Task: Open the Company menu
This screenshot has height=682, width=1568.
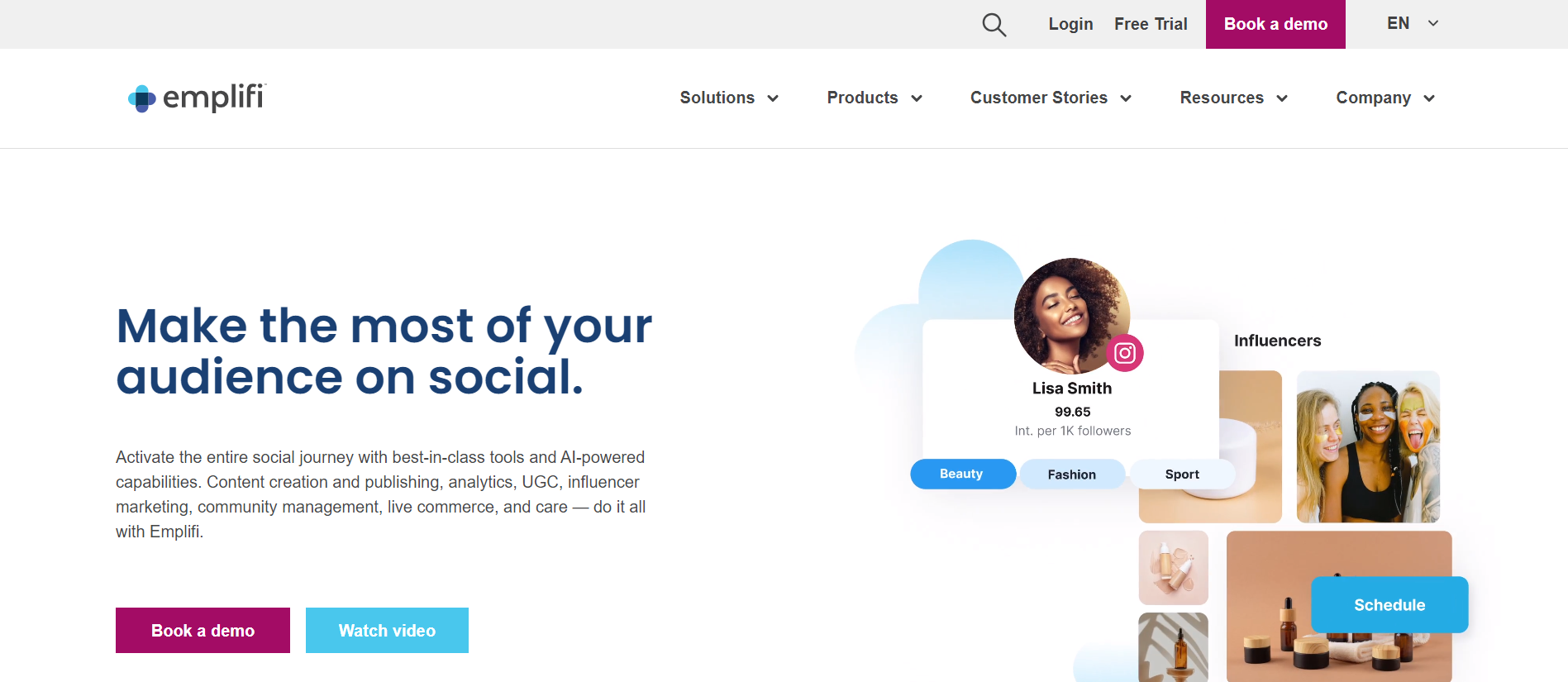Action: pyautogui.click(x=1385, y=98)
